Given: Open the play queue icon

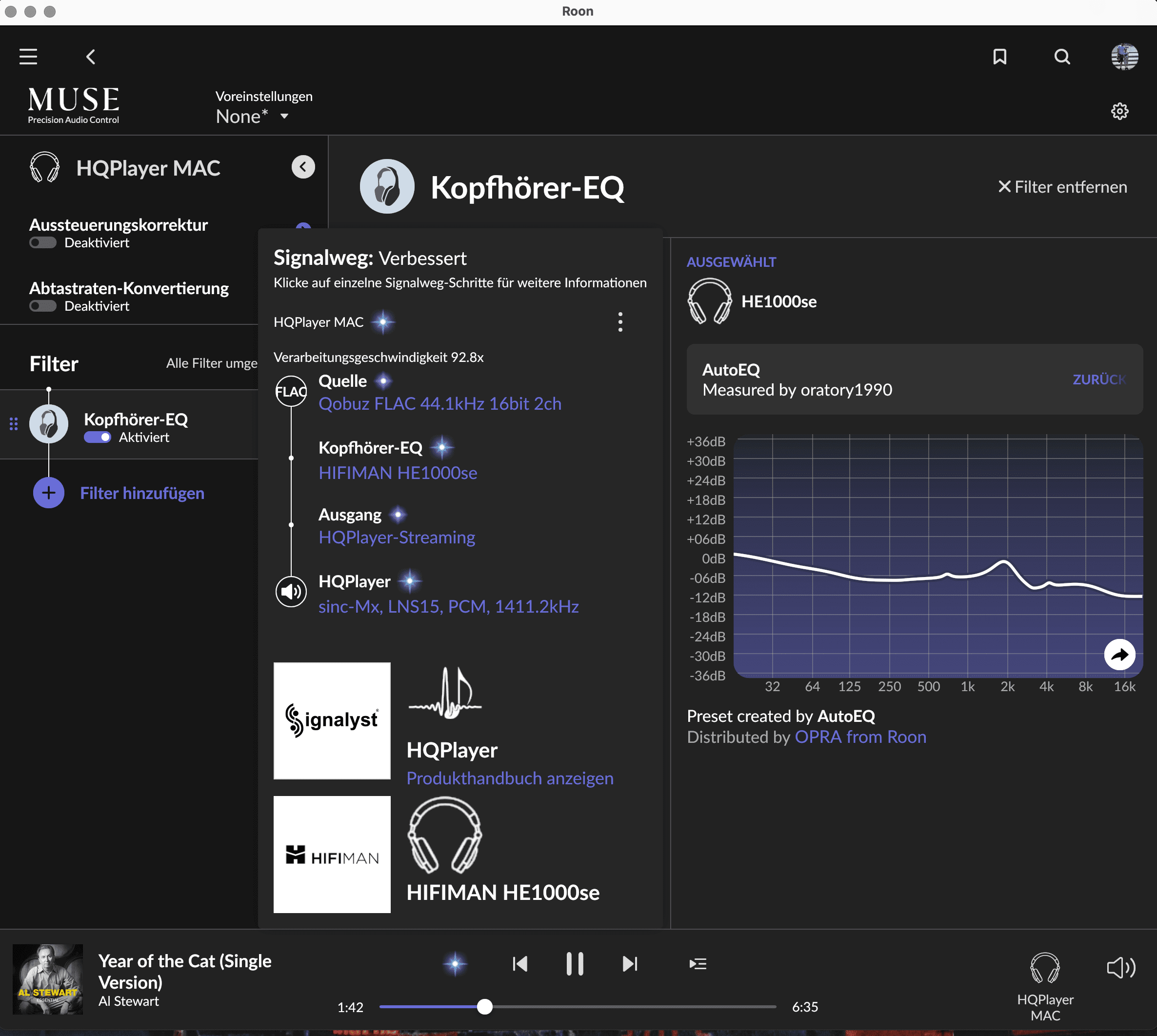Looking at the screenshot, I should pyautogui.click(x=698, y=964).
